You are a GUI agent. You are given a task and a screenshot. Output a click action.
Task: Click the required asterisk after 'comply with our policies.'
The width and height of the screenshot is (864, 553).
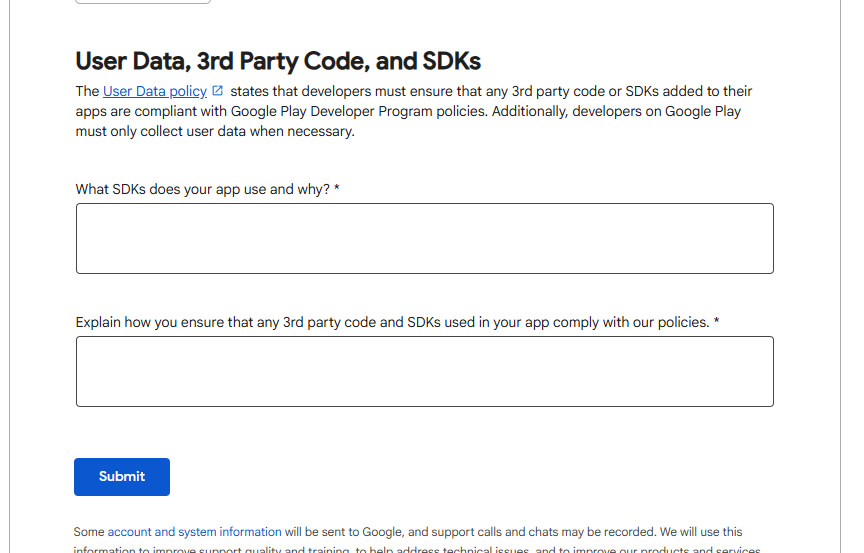tap(716, 322)
